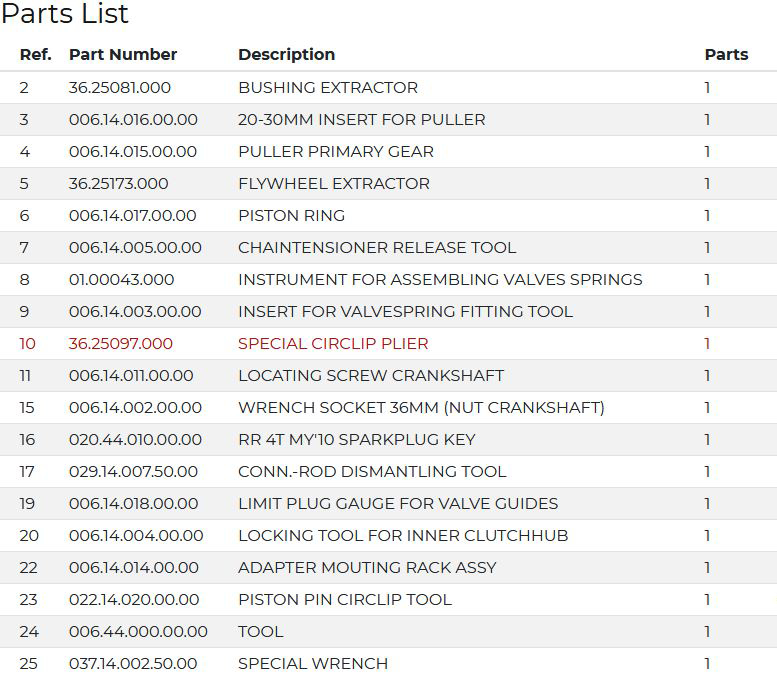Open highlighted SPECIAL CIRCLIP PLIER item
Screen dimensions: 777x682
click(333, 343)
